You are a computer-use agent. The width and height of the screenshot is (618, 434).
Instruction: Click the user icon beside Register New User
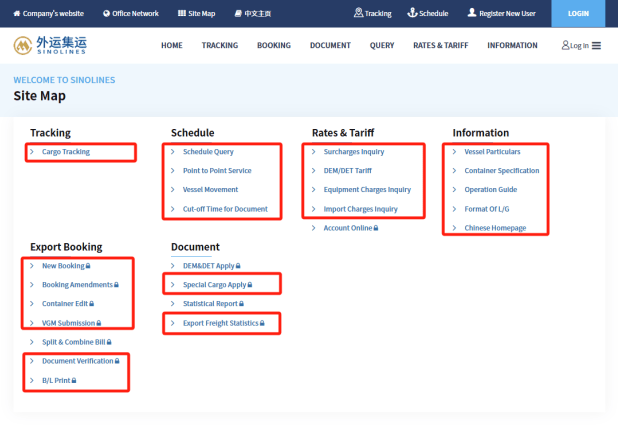tap(472, 13)
